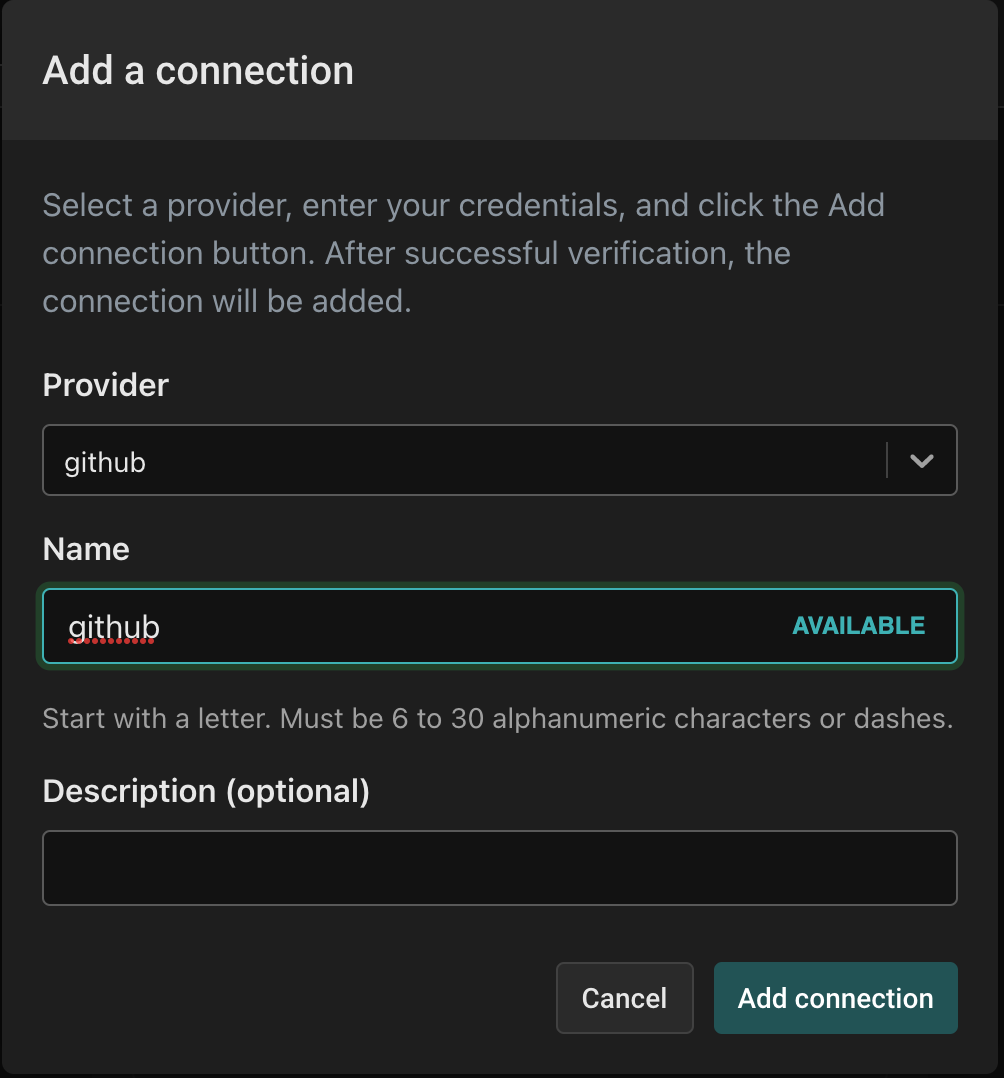1004x1078 pixels.
Task: Click the Add a connection dialog title
Action: [198, 71]
